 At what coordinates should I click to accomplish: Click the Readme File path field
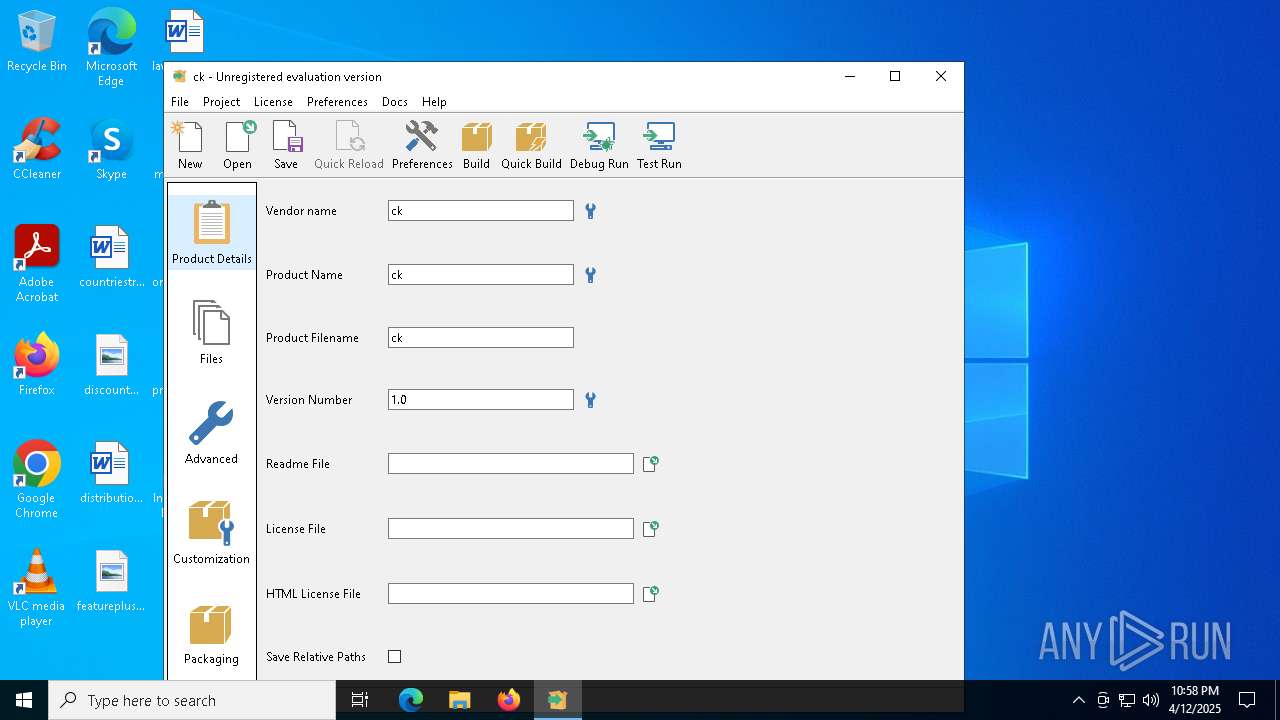pos(511,464)
